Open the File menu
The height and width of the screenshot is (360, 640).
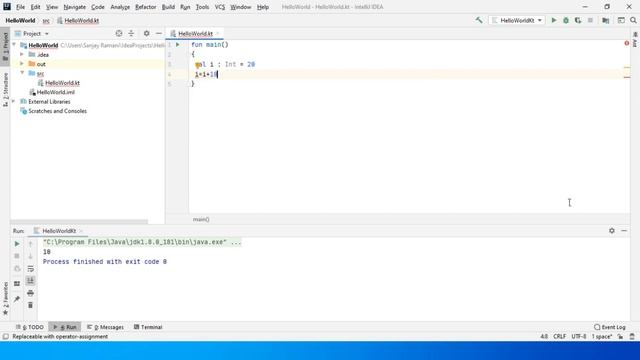click(x=20, y=7)
